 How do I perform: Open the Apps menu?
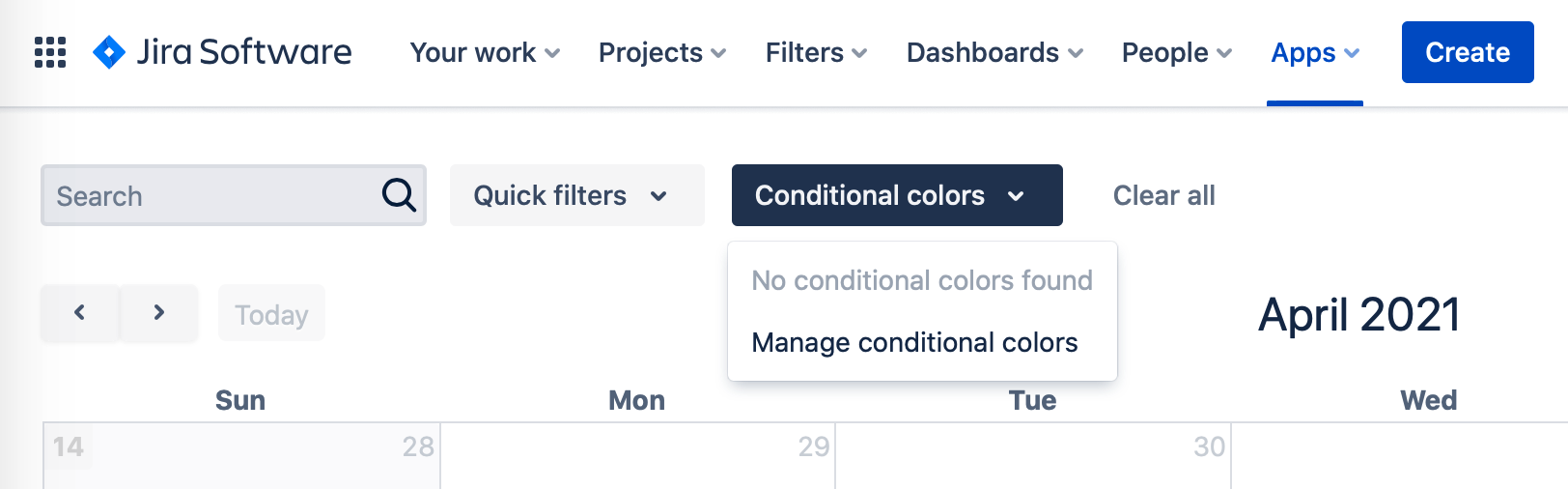point(1315,52)
